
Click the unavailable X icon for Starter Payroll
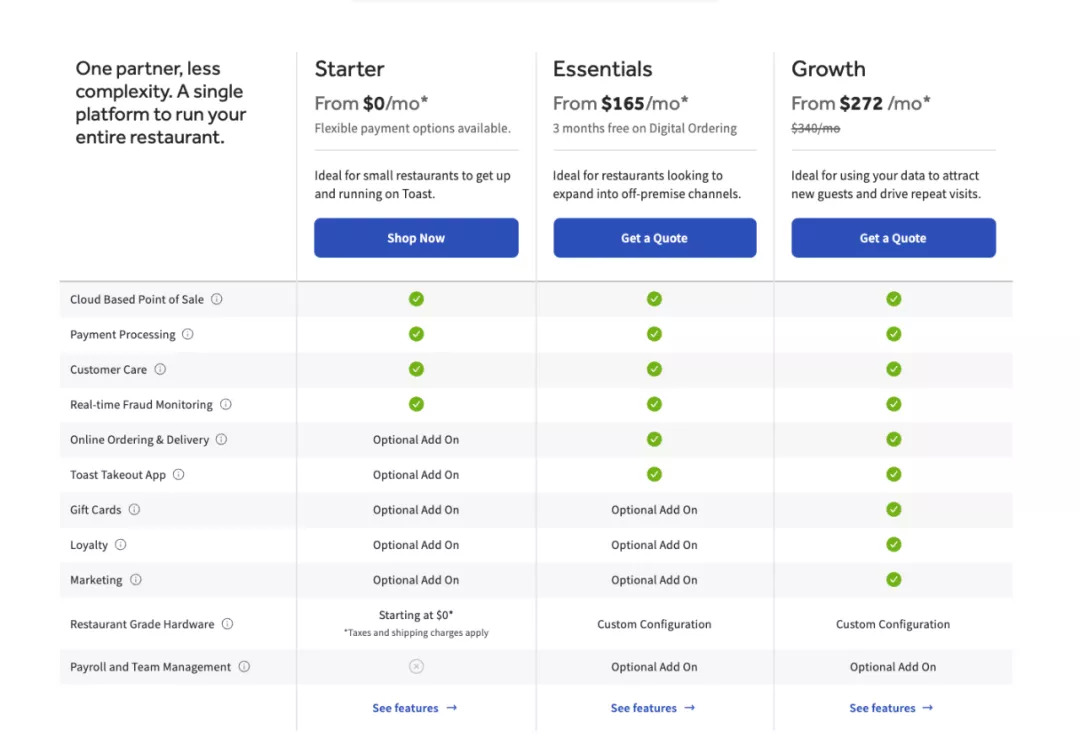point(416,667)
